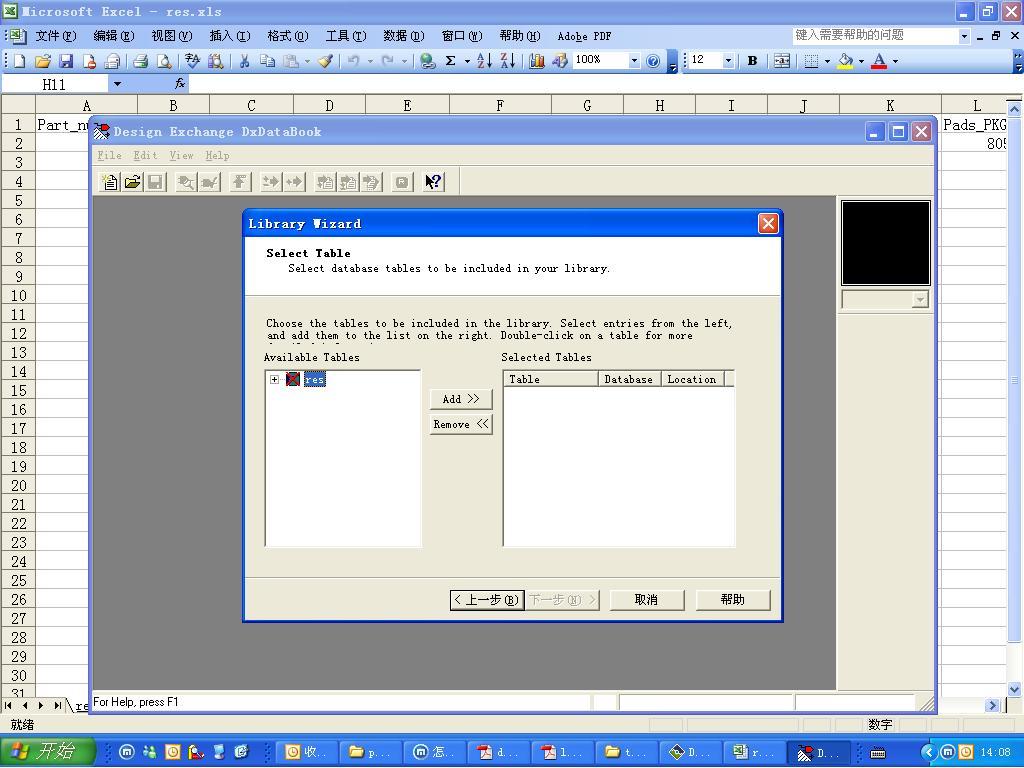
Task: Click the Add >> button
Action: coord(461,399)
